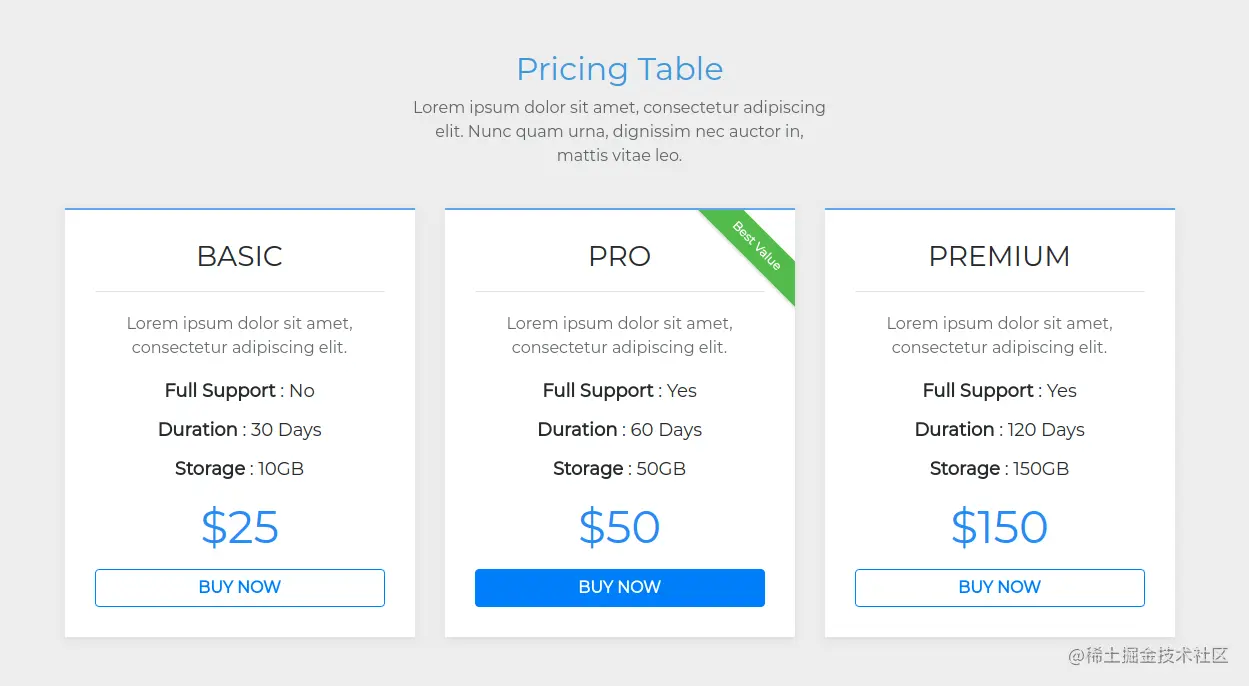Click the $150 price on the PREMIUM card
This screenshot has height=686, width=1249.
point(999,527)
